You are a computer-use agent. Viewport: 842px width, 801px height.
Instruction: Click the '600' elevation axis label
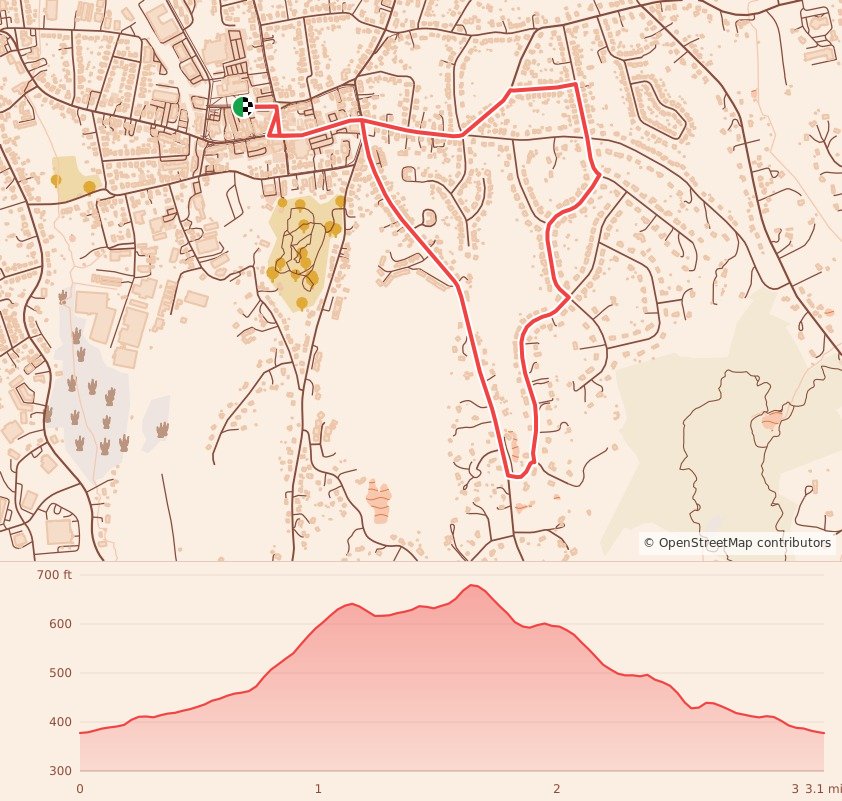click(60, 624)
